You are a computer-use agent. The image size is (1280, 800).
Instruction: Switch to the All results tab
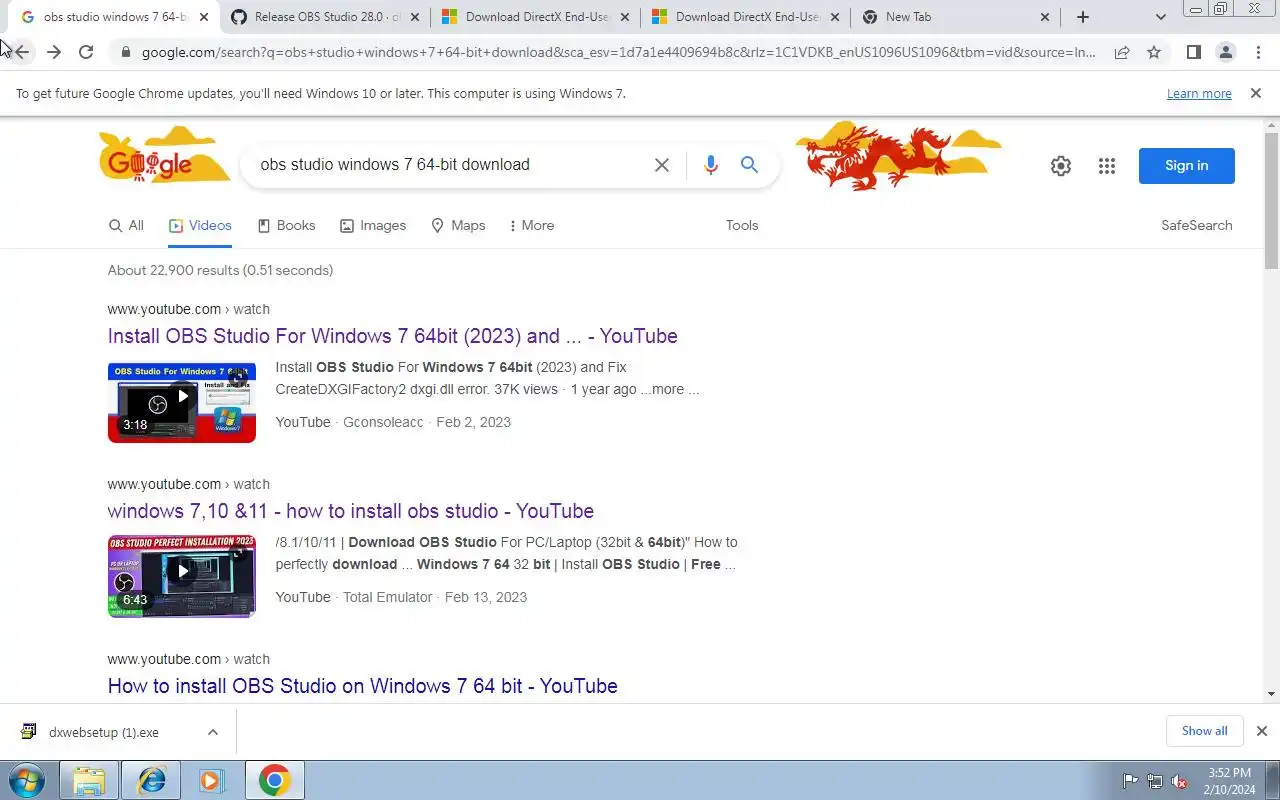(x=126, y=225)
